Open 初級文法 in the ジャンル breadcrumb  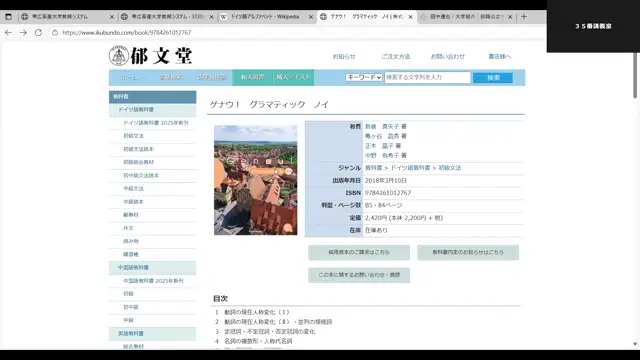pyautogui.click(x=450, y=168)
